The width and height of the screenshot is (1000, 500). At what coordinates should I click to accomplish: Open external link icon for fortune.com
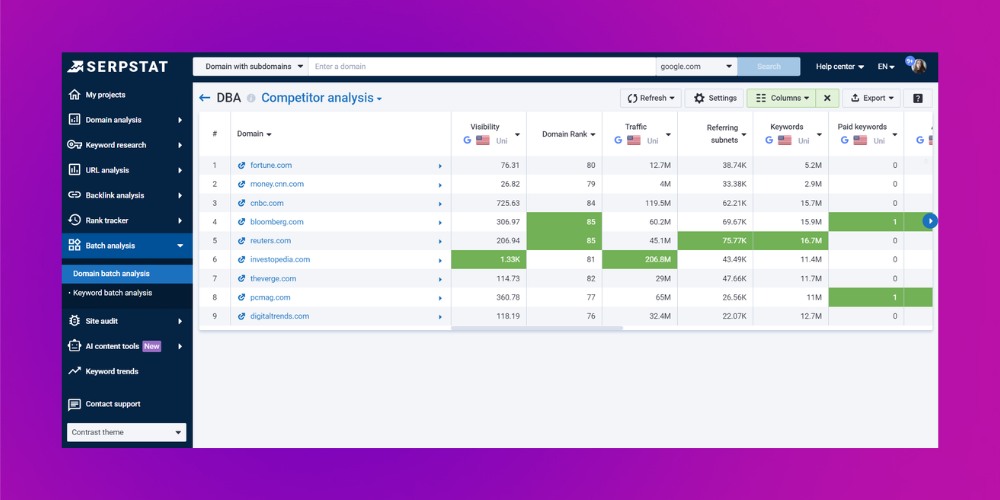click(x=241, y=165)
